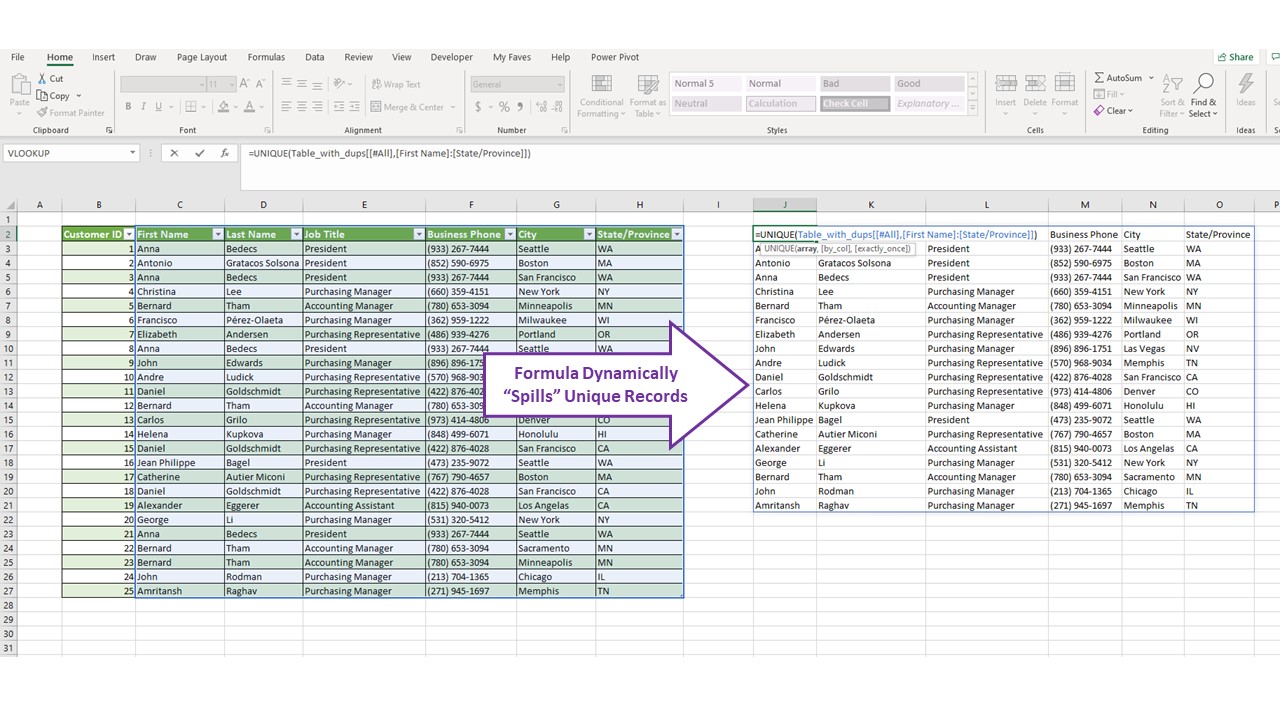
Task: Apply the Good cell style
Action: click(x=929, y=84)
